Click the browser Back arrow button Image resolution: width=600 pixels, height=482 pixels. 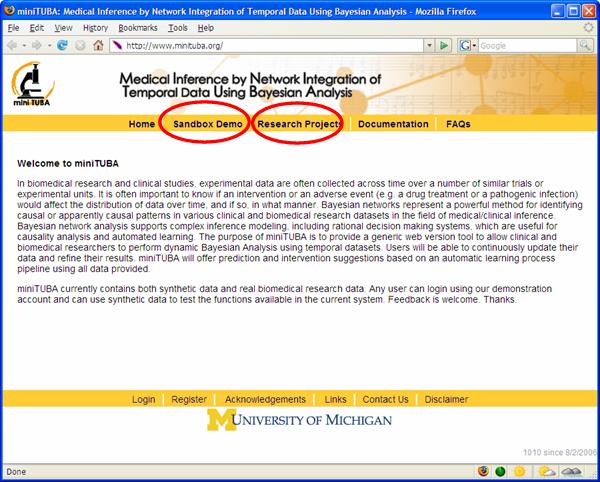[12, 46]
